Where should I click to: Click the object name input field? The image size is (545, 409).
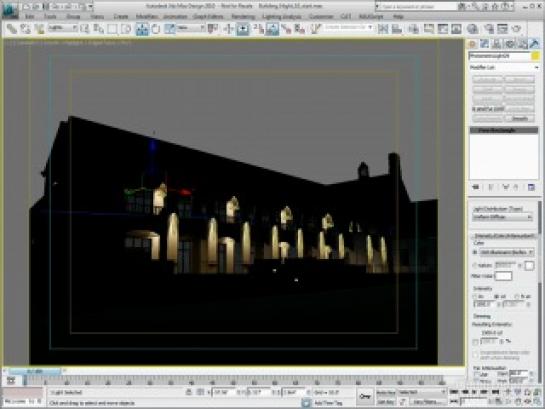[x=499, y=56]
